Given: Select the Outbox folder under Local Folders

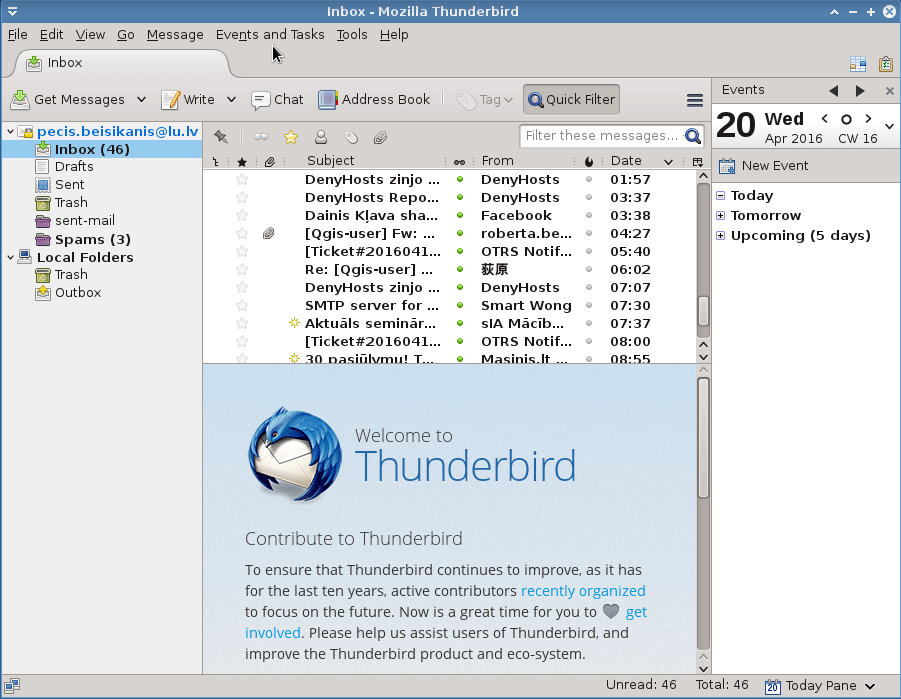Looking at the screenshot, I should (x=78, y=293).
